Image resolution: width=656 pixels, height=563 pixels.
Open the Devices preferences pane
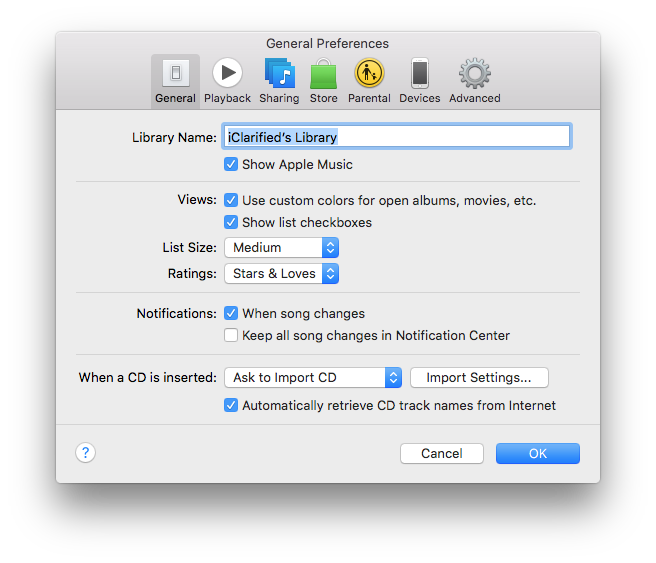pos(420,81)
